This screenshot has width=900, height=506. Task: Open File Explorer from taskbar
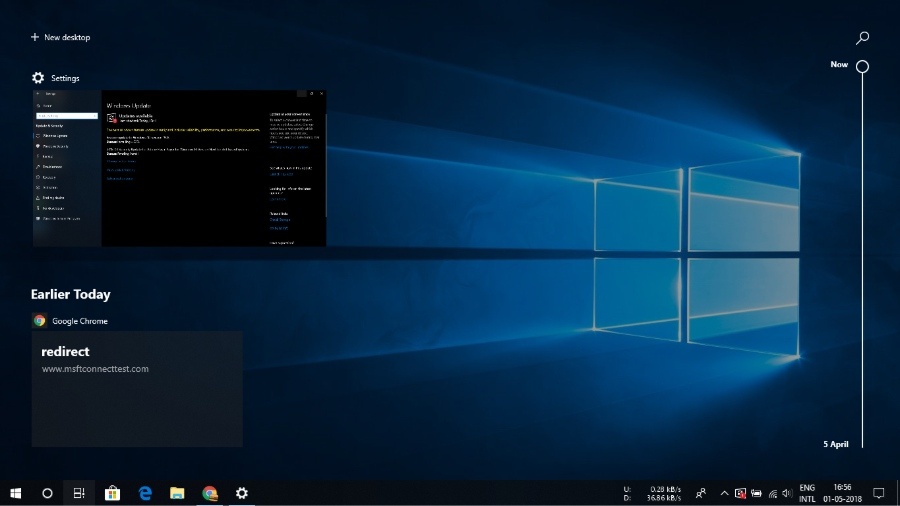[177, 493]
